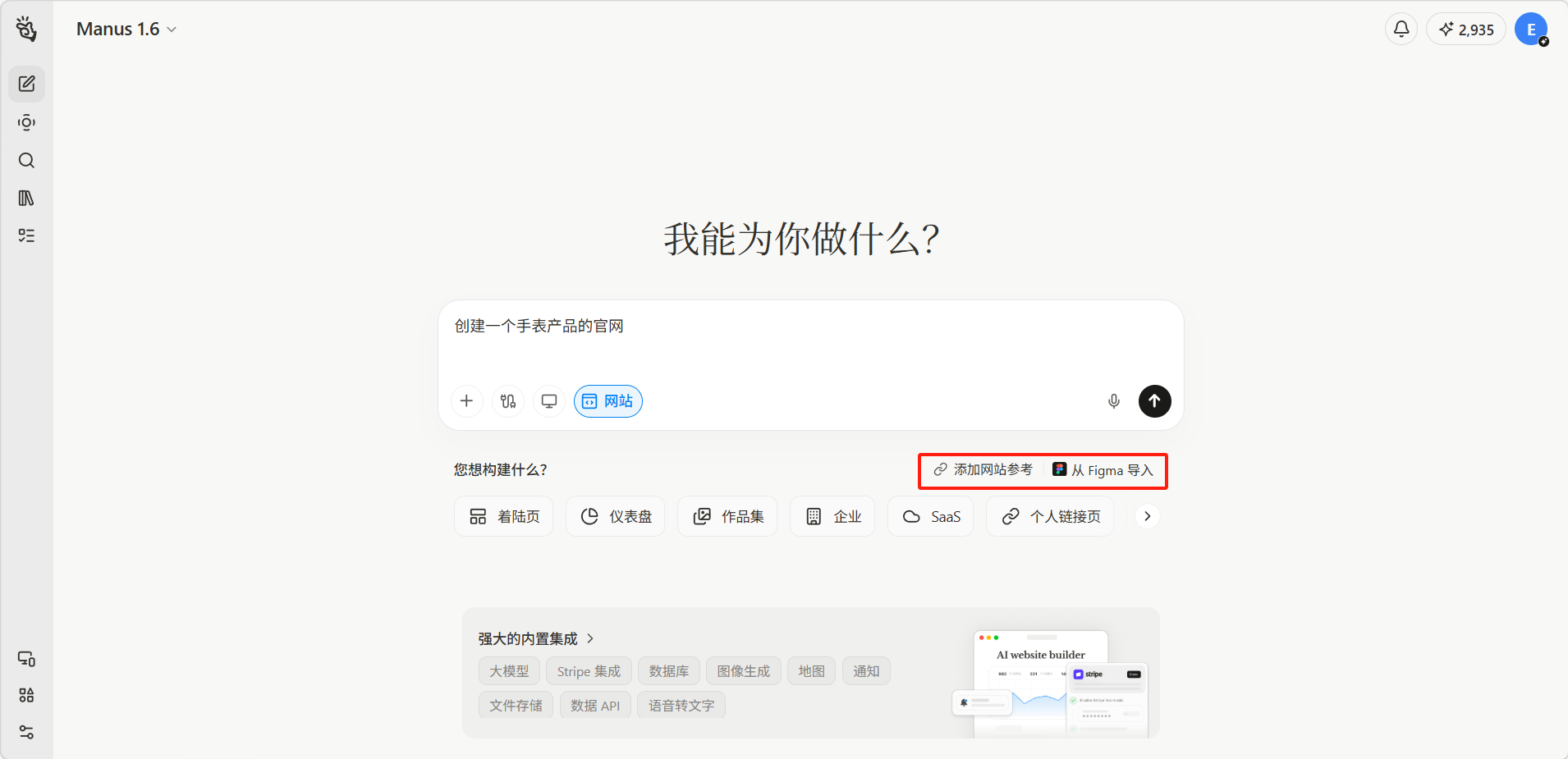
Task: Expand 强大的内置集成 section
Action: [x=536, y=638]
